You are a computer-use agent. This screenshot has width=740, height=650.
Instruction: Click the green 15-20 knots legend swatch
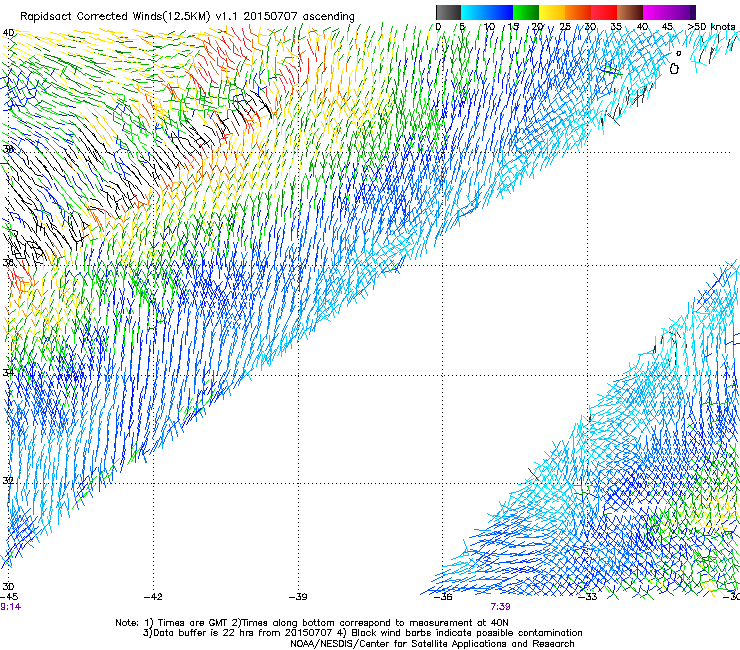(526, 12)
